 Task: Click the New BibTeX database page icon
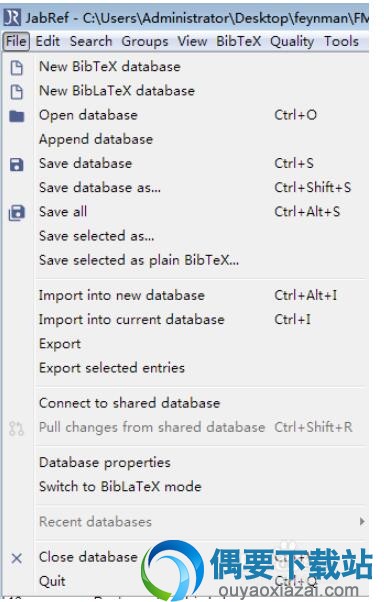click(16, 68)
